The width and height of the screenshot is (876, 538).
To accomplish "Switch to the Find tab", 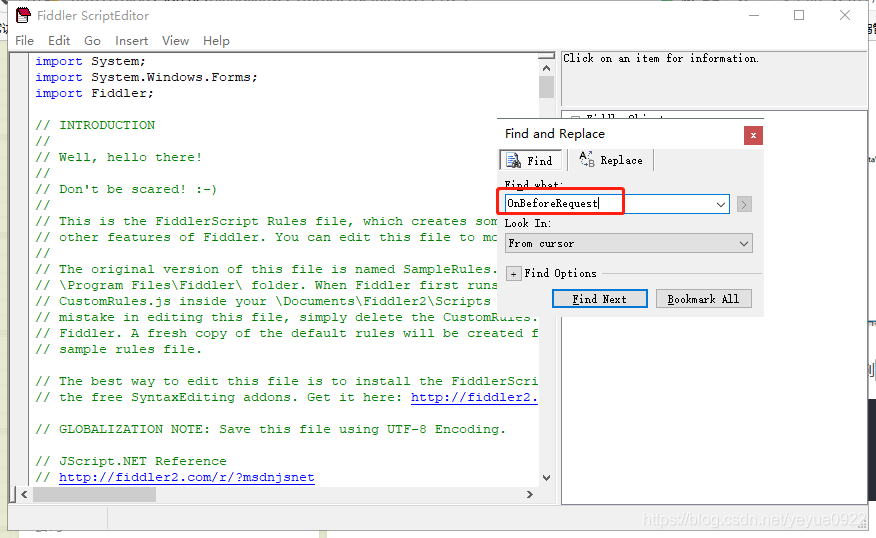I will tap(530, 160).
